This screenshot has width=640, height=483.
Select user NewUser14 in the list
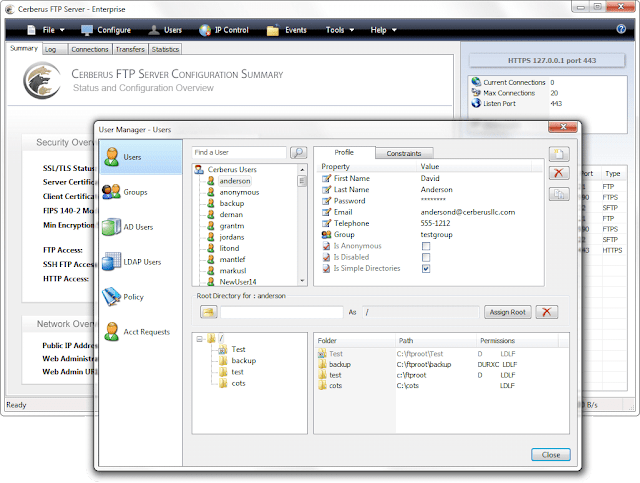coord(238,282)
